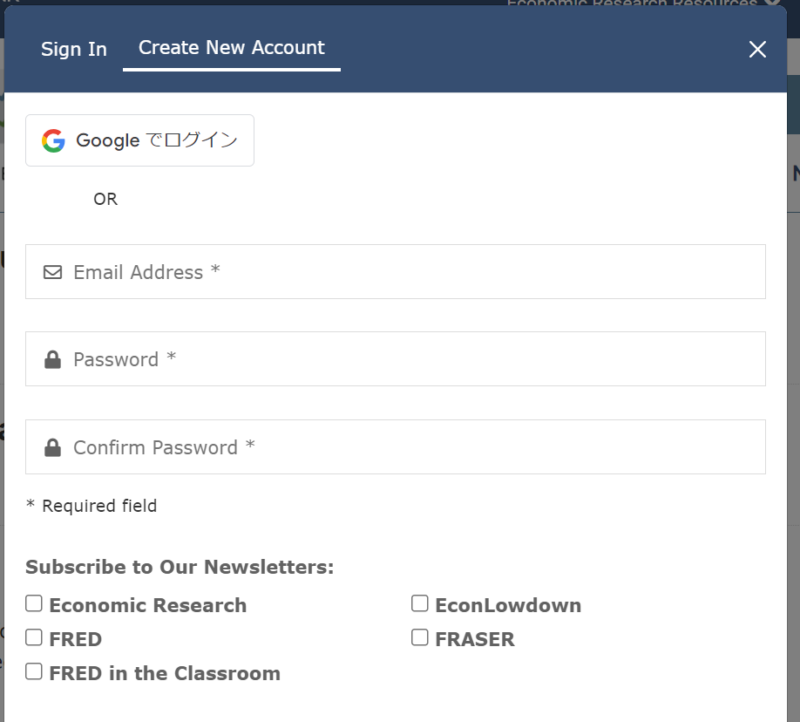Click the FRED in the Classroom label
The image size is (800, 722).
(164, 673)
